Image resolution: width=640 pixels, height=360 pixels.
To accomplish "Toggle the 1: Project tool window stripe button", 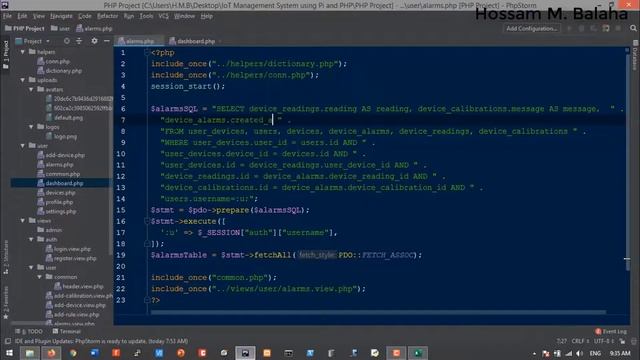I will pyautogui.click(x=6, y=54).
